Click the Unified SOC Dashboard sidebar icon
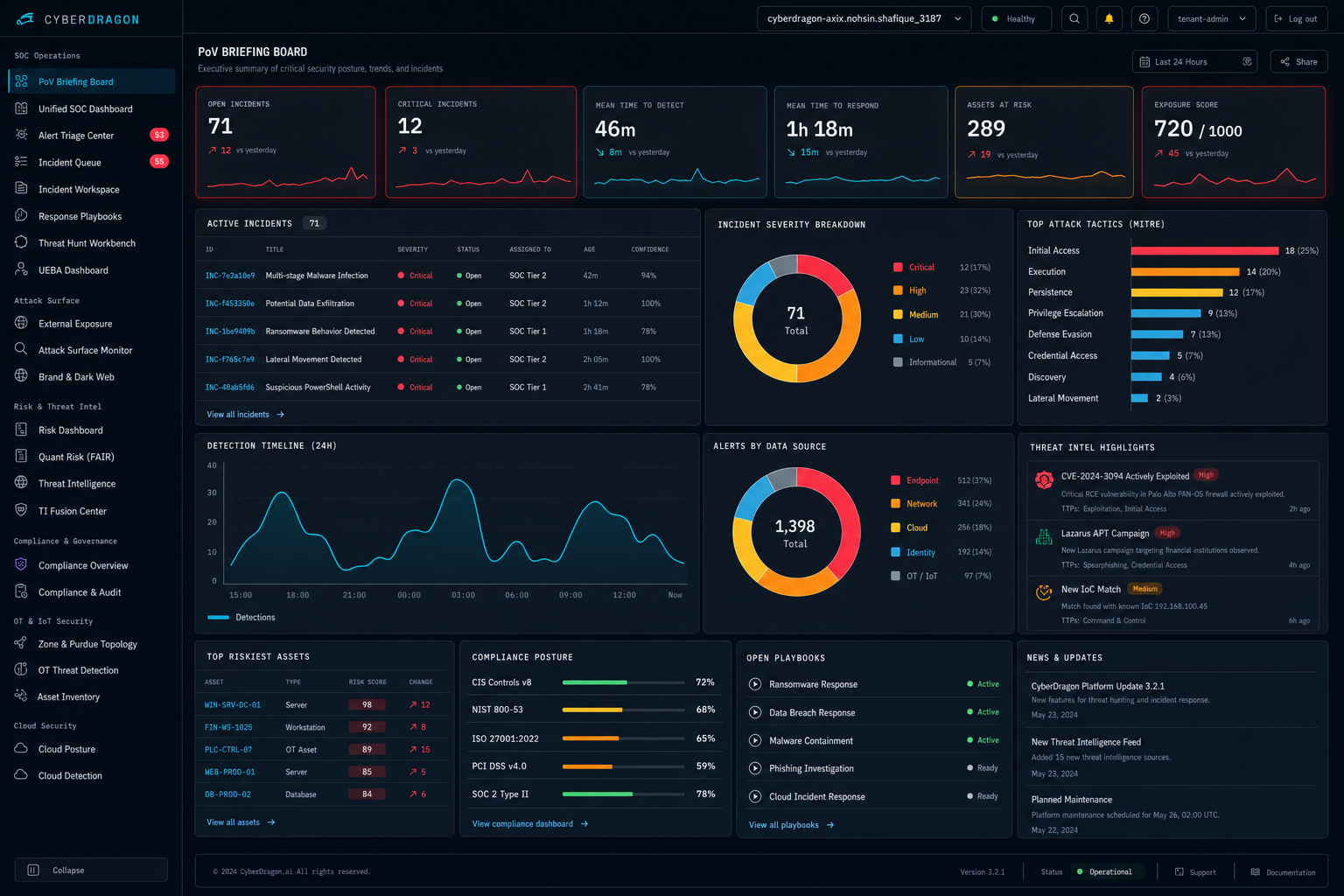 (22, 108)
